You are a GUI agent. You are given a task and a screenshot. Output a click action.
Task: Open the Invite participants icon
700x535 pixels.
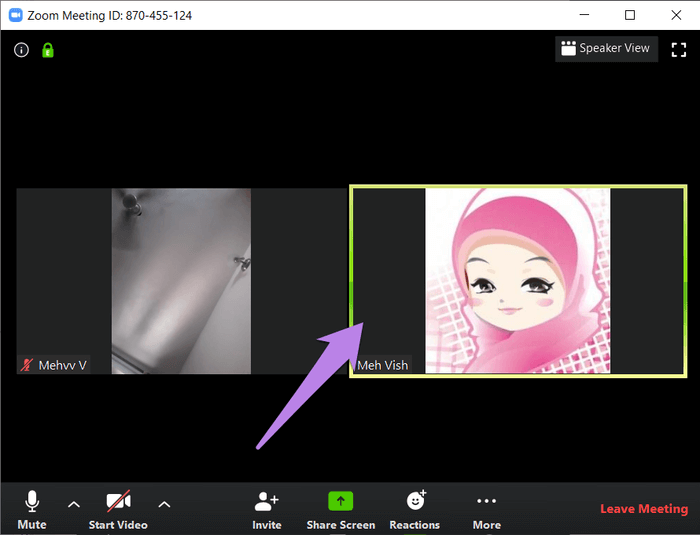point(266,501)
